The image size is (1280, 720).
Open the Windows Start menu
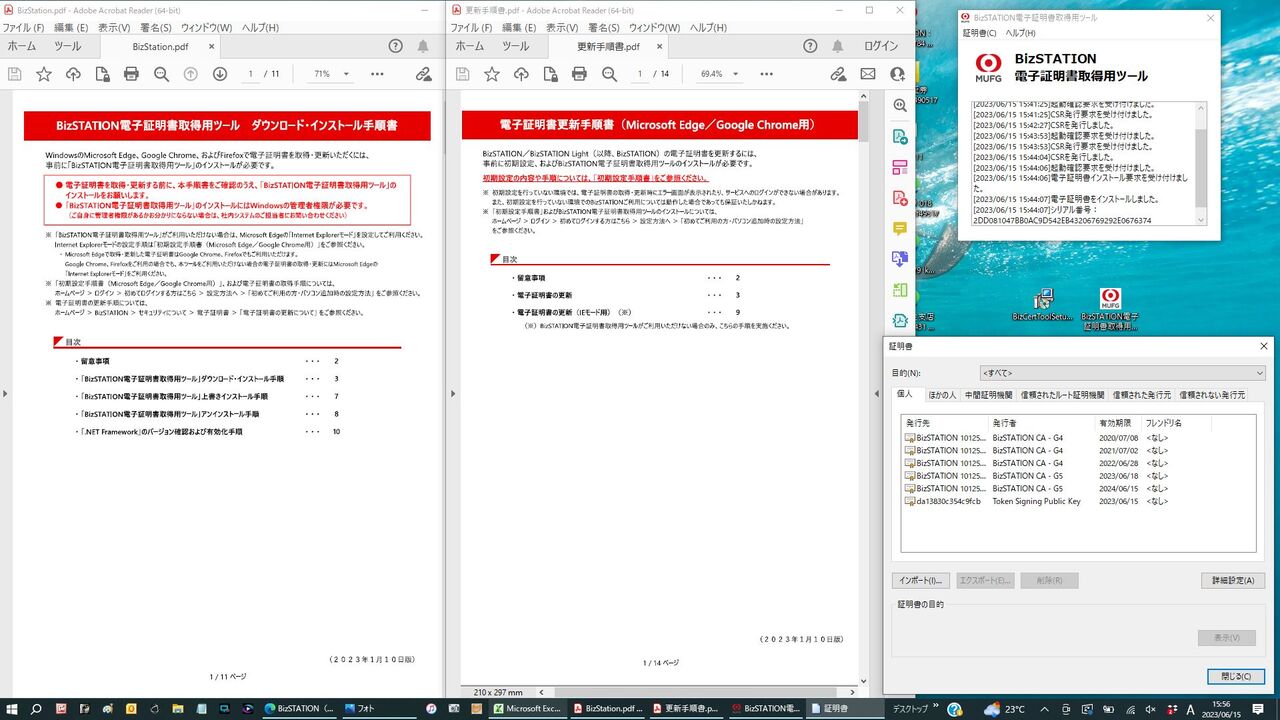click(x=11, y=709)
